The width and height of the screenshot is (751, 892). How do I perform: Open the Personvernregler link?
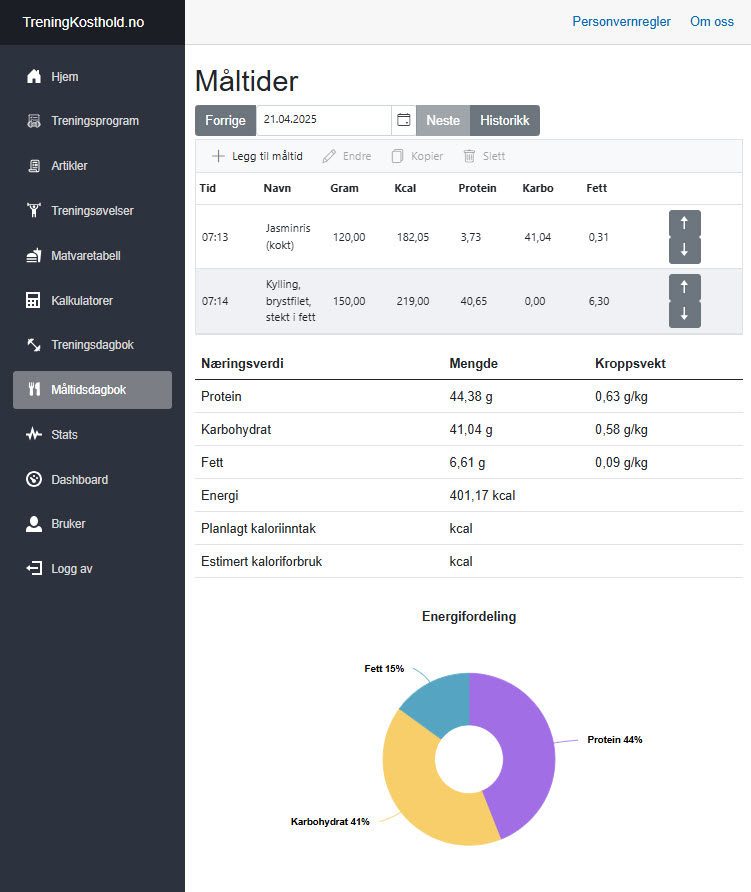621,22
